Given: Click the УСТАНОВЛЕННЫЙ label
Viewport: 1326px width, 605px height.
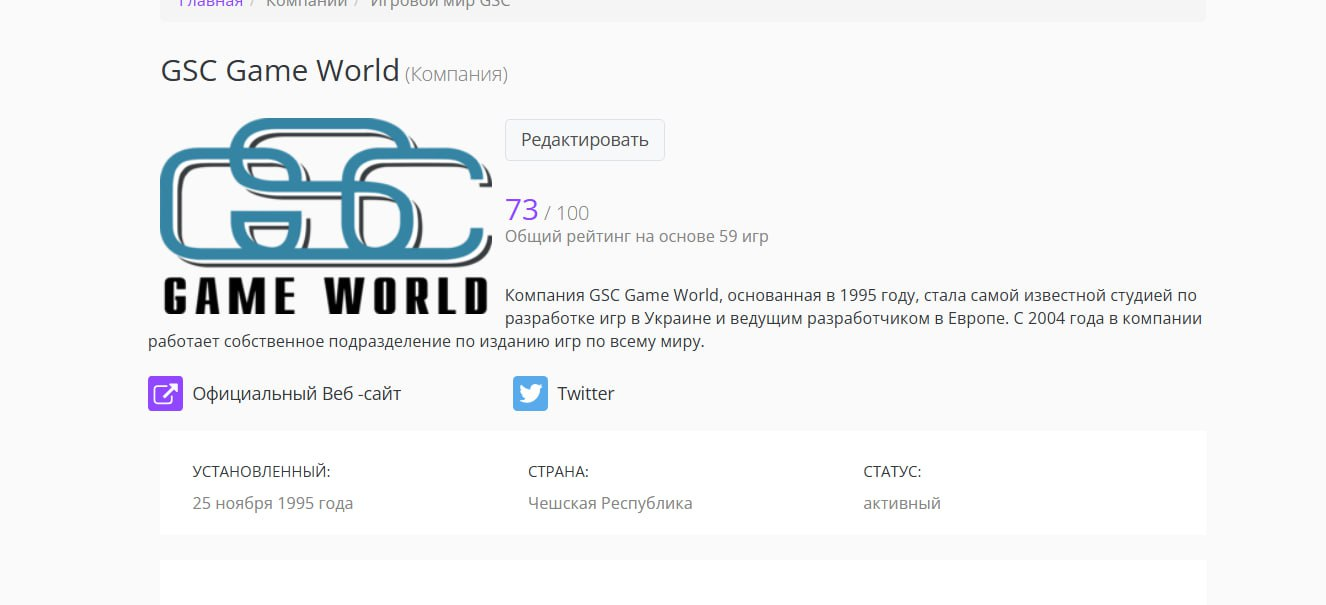Looking at the screenshot, I should pyautogui.click(x=261, y=472).
